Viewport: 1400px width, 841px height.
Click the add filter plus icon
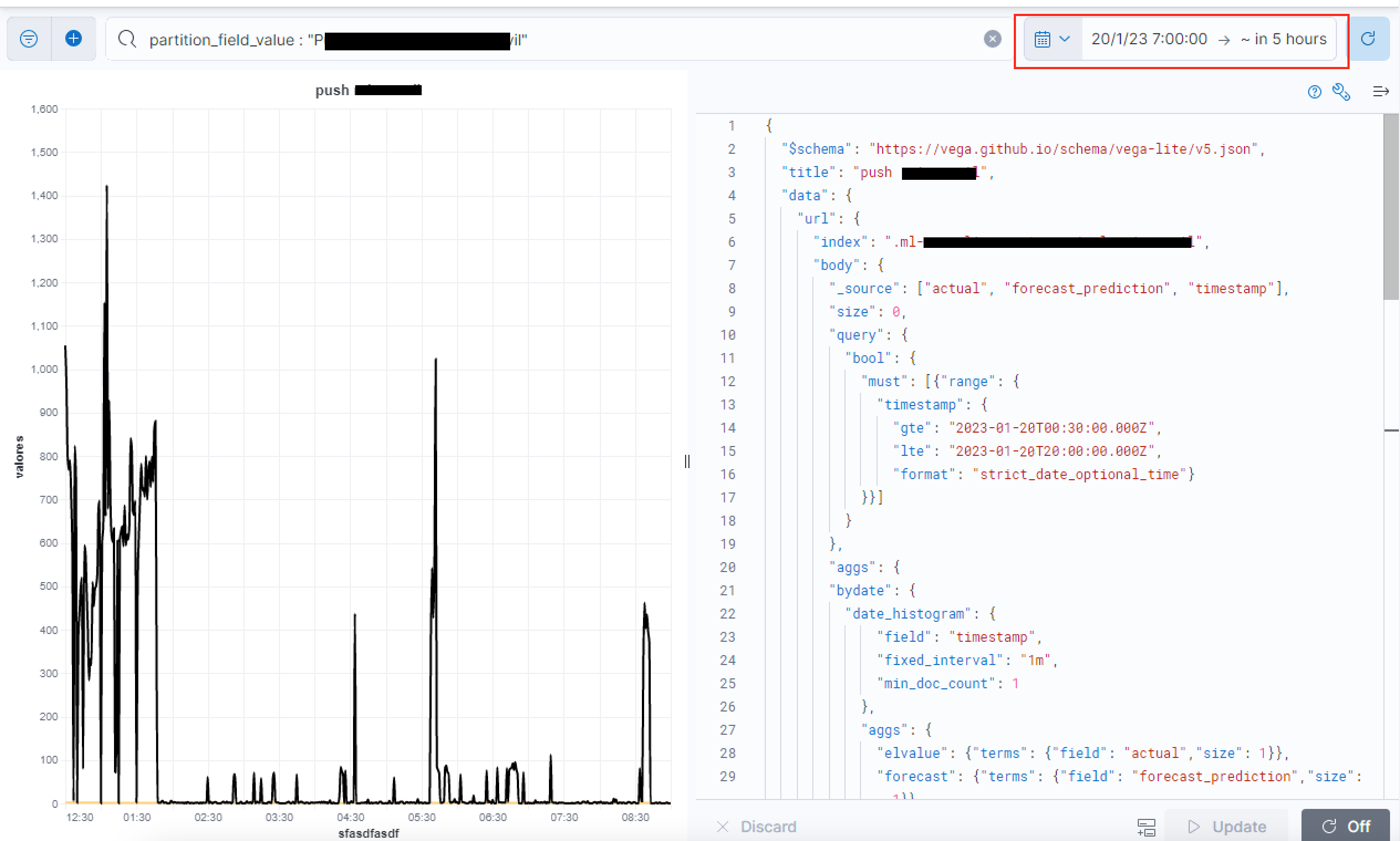click(x=73, y=39)
